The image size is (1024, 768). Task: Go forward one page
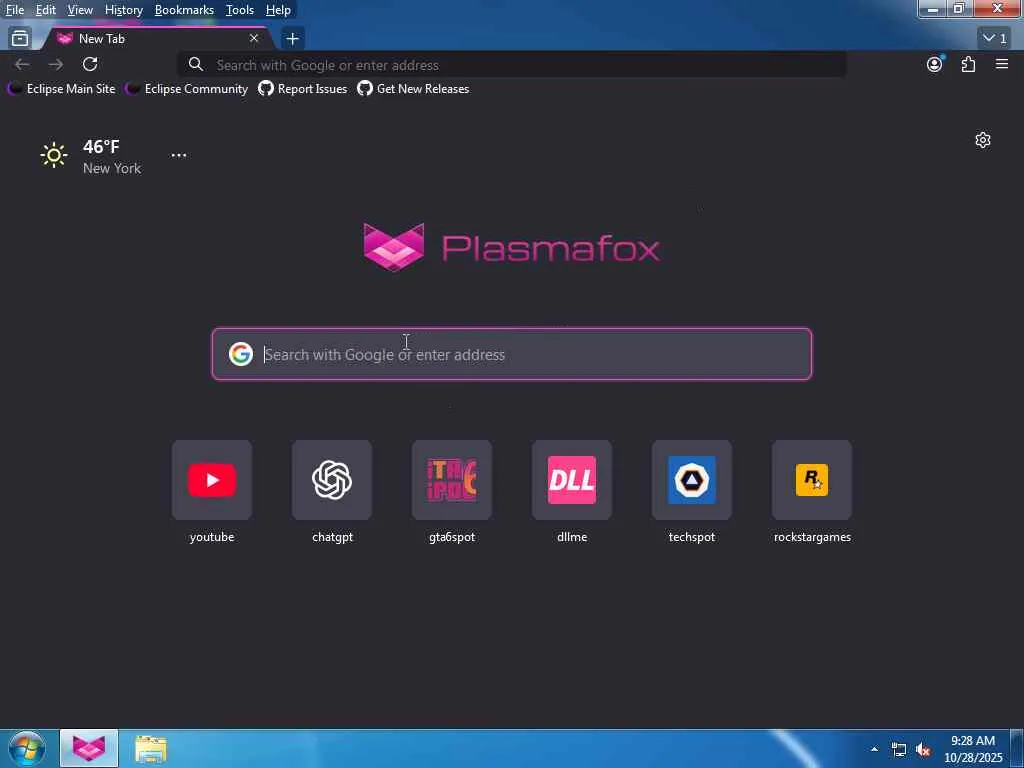[x=56, y=64]
